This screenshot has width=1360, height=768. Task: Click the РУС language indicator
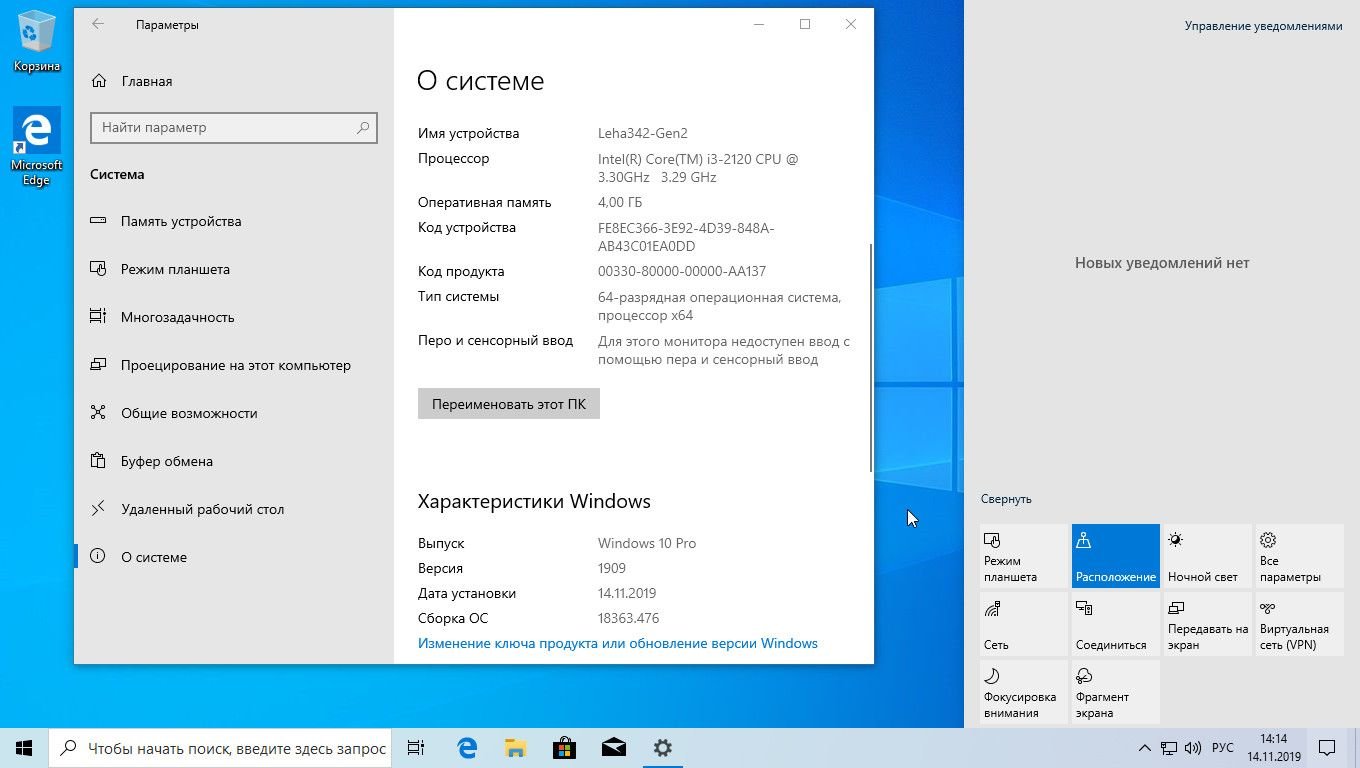coord(1222,748)
